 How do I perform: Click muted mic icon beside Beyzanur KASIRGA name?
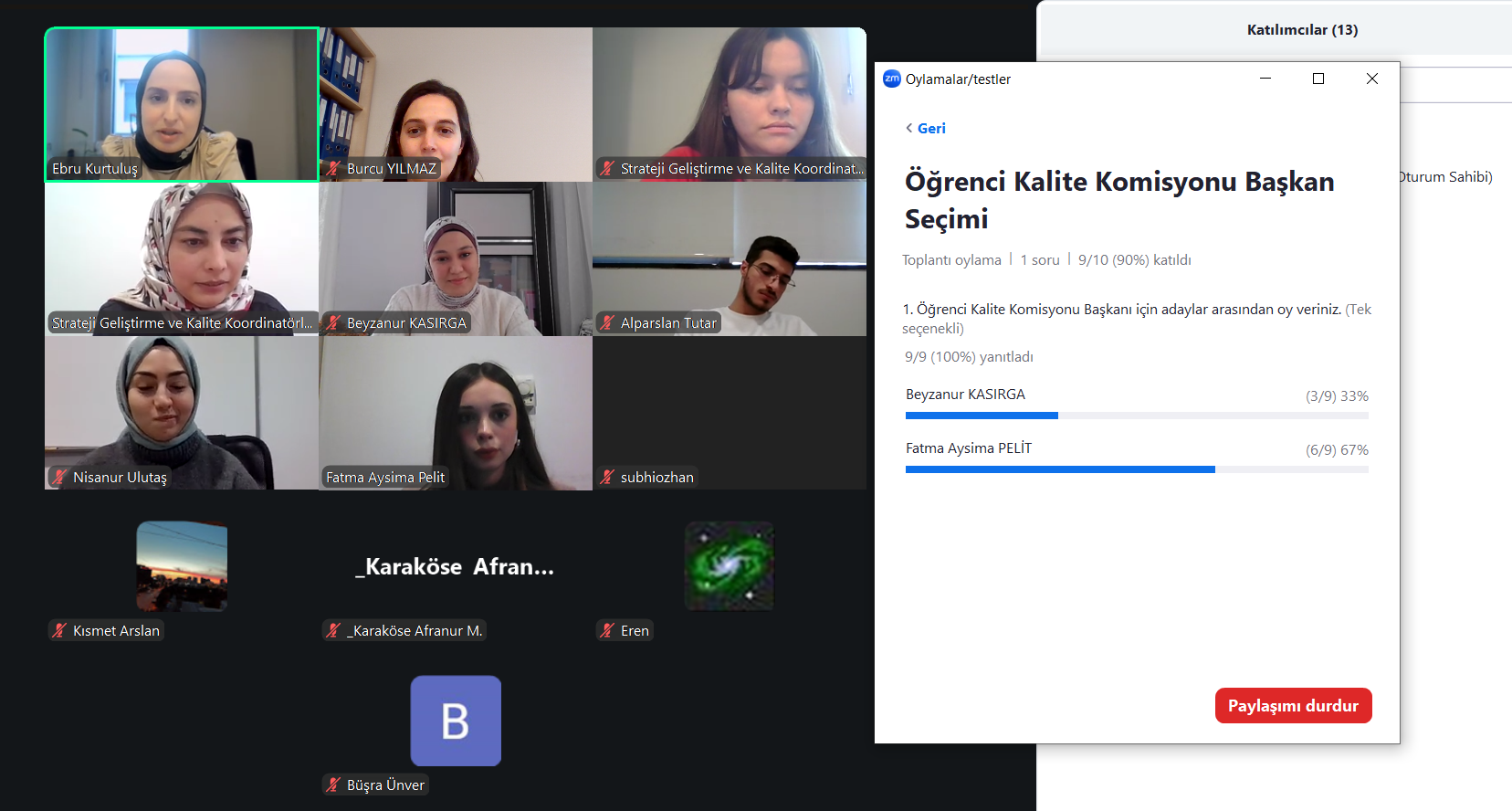[334, 322]
